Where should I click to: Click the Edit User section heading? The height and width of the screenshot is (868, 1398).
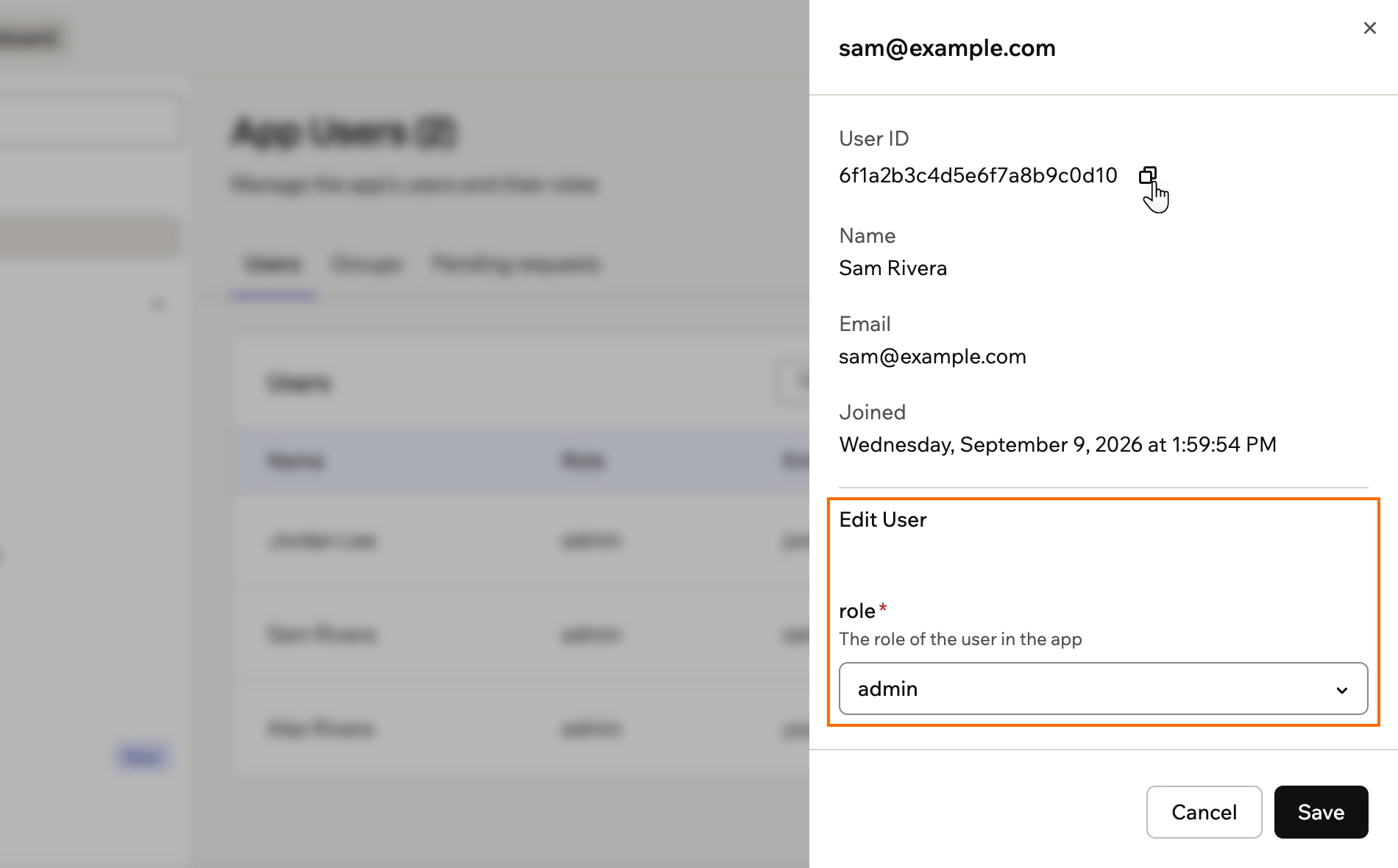882,519
